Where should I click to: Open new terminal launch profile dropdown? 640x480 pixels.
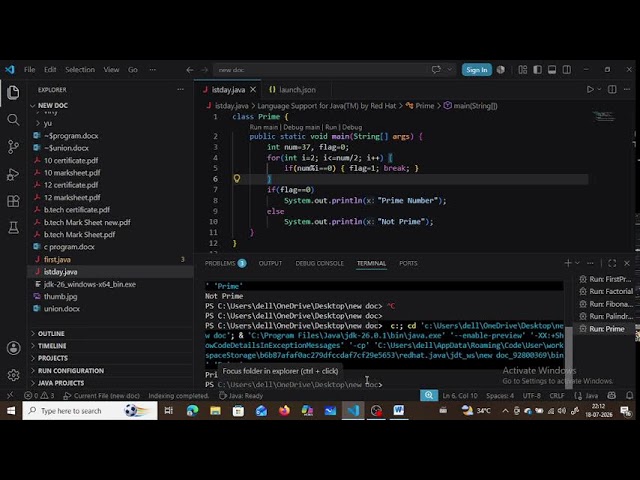click(x=577, y=263)
